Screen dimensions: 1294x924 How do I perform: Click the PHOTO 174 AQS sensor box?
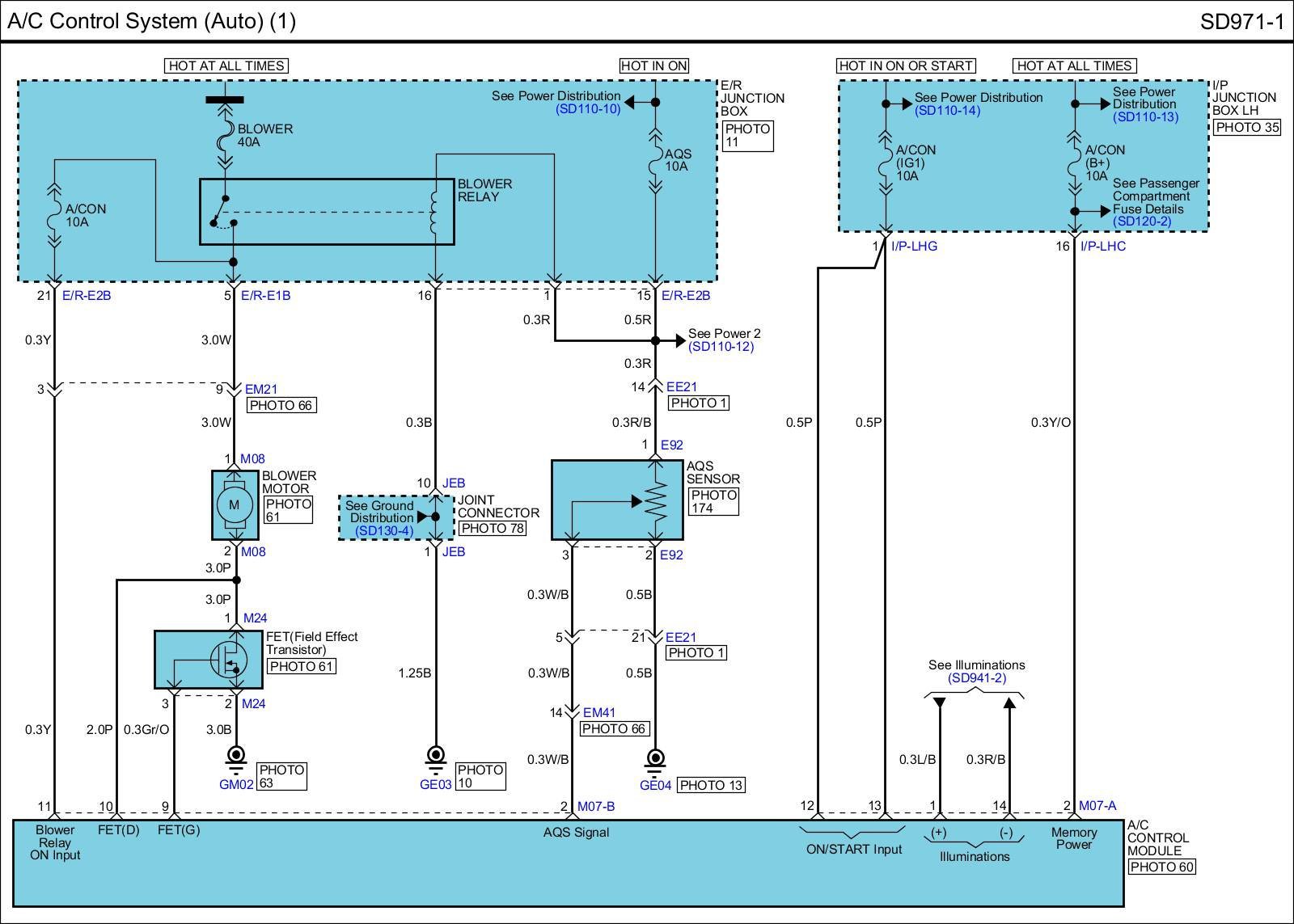(x=713, y=502)
